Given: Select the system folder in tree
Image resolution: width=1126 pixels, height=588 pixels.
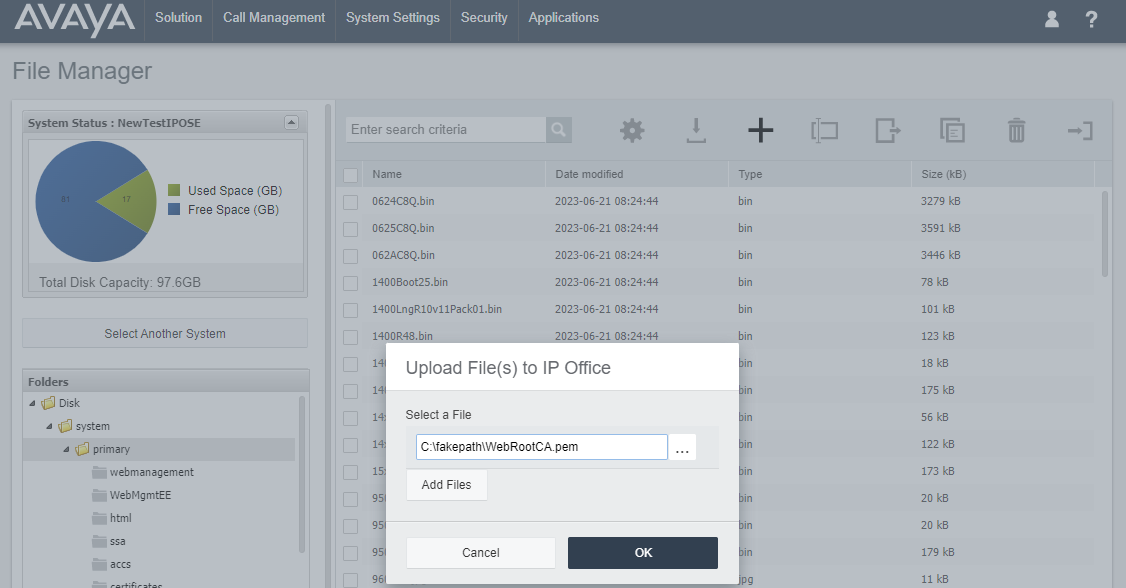Looking at the screenshot, I should [93, 426].
